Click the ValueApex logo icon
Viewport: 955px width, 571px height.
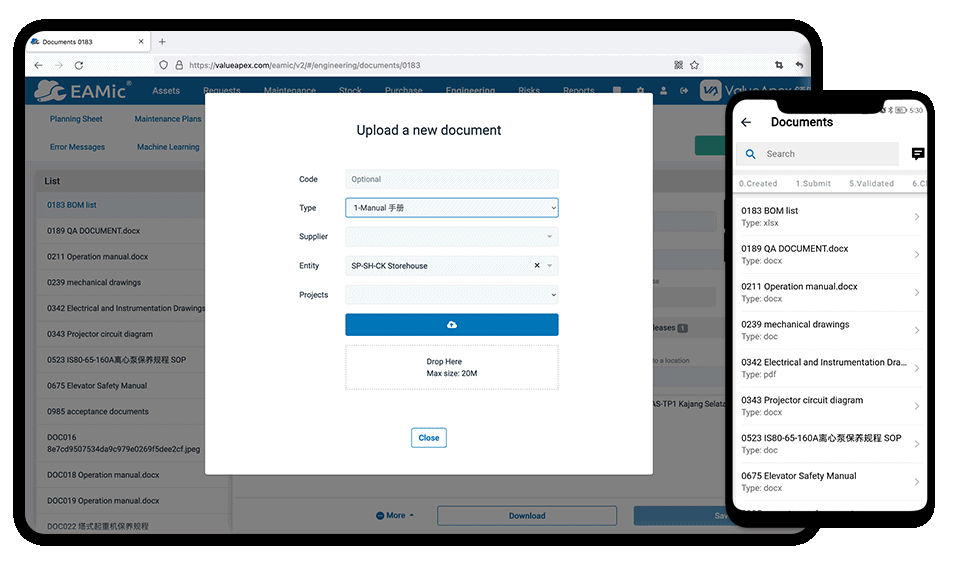[710, 91]
